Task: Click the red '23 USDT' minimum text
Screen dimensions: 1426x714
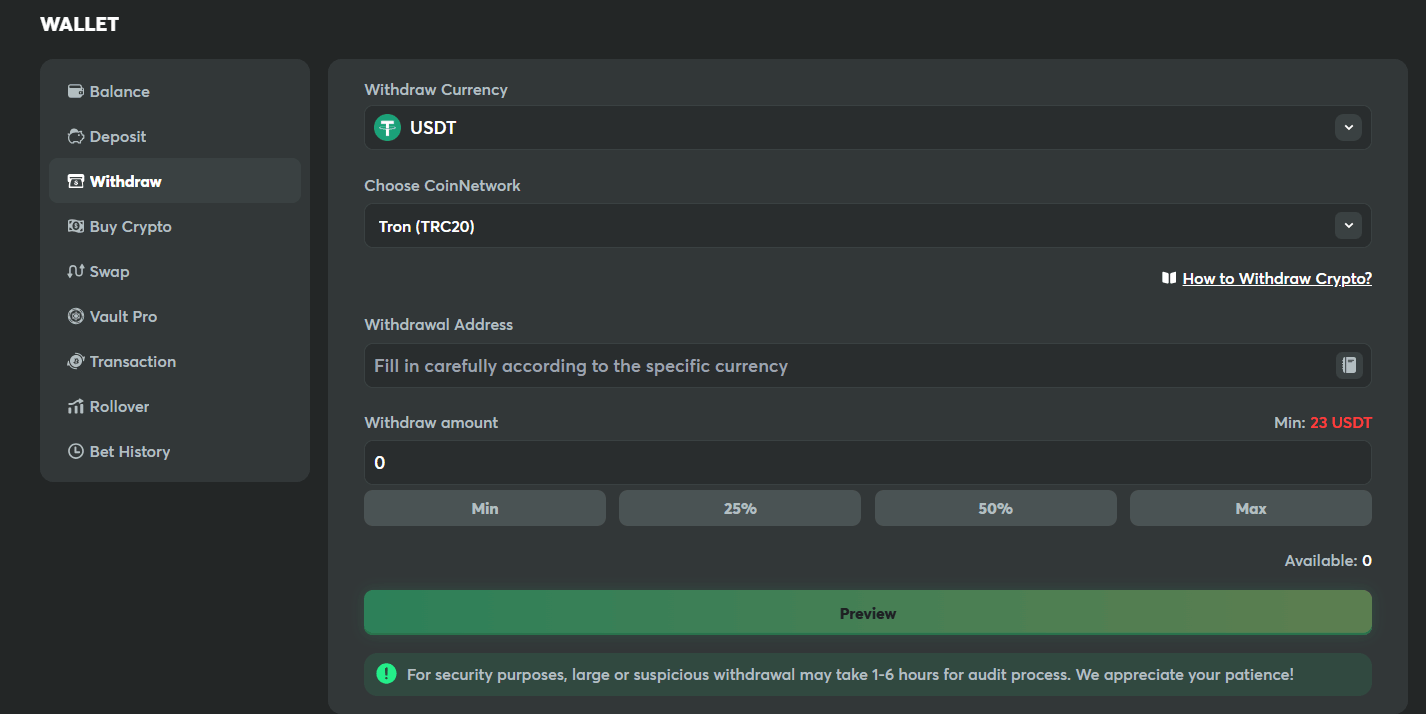Action: coord(1341,423)
